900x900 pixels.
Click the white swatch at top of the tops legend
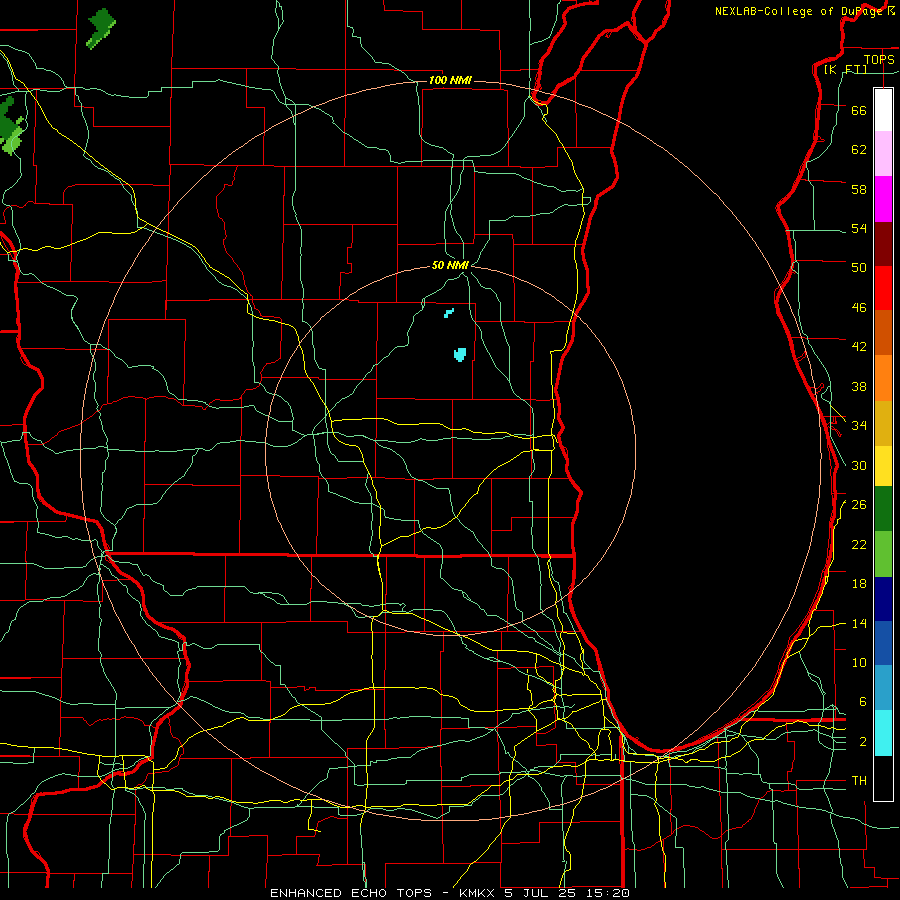click(x=883, y=110)
